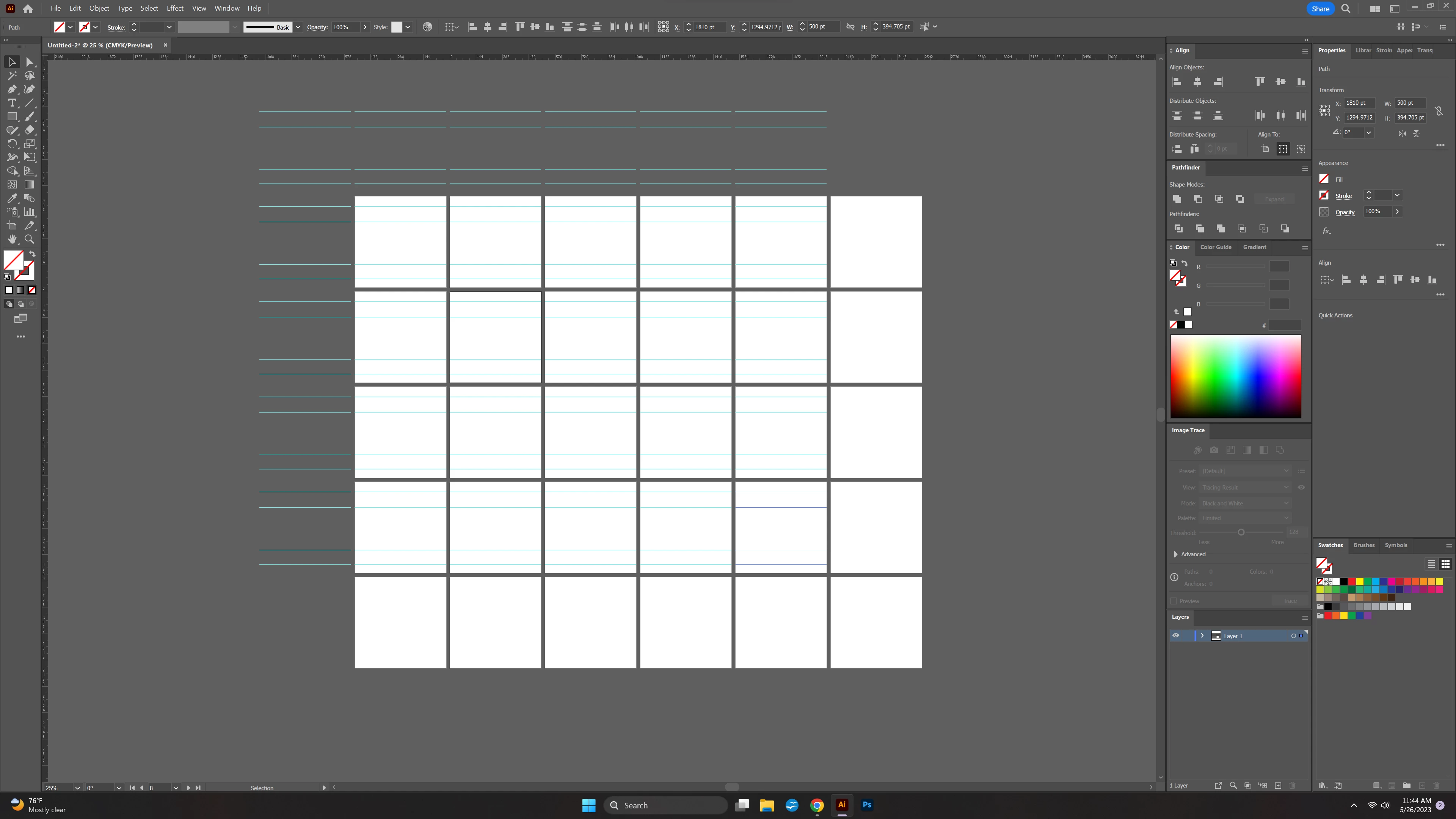The image size is (1456, 819).
Task: Select the Direct Selection tool
Action: [x=30, y=62]
